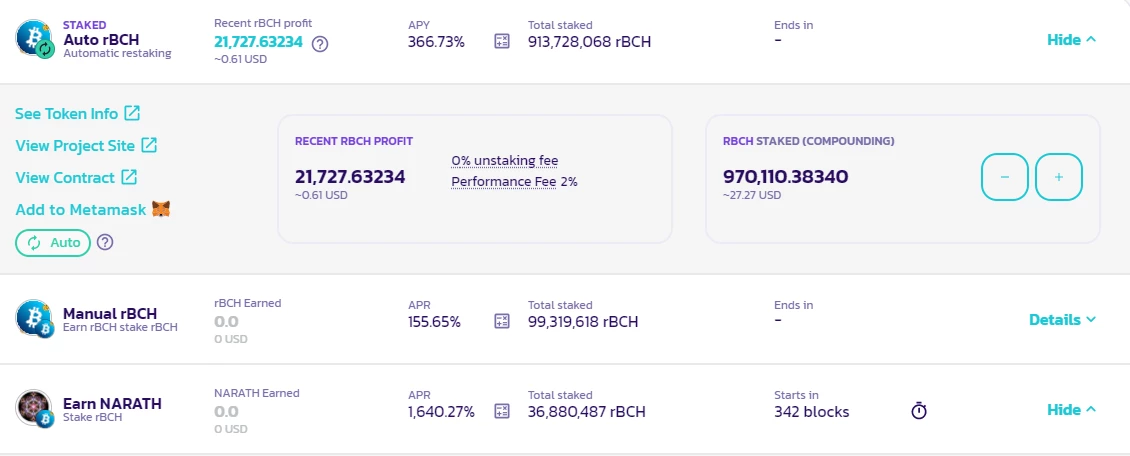Open the APR calculator for Earn NARATH
Image resolution: width=1130 pixels, height=456 pixels.
502,411
